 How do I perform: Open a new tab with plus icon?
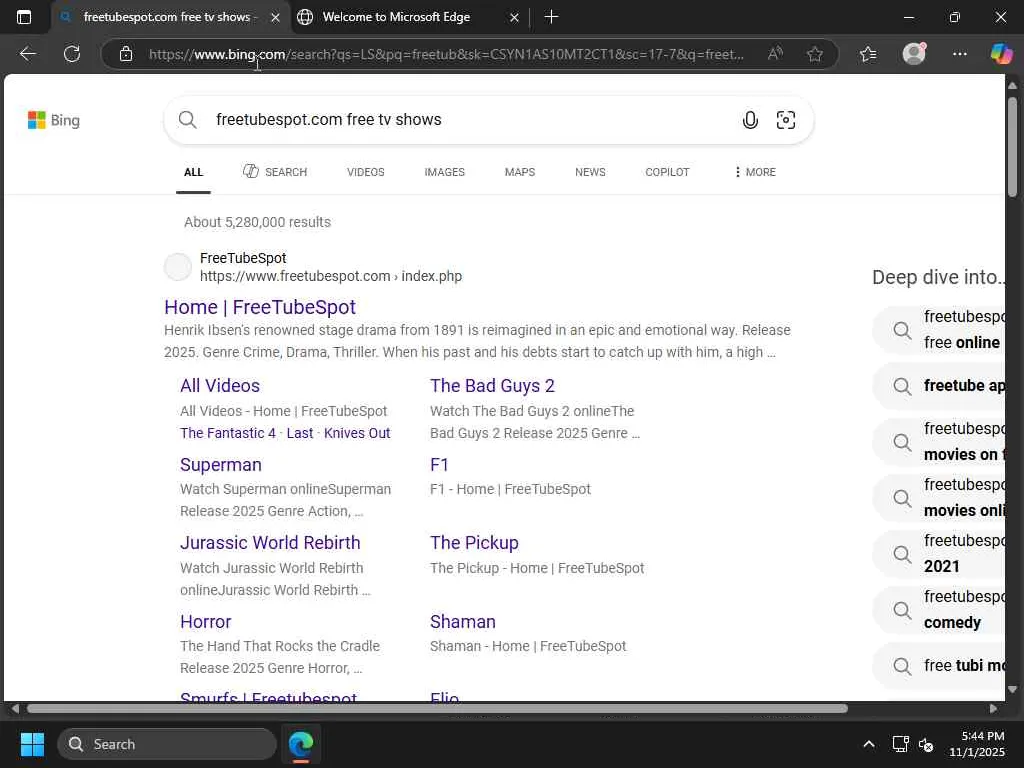[x=551, y=17]
